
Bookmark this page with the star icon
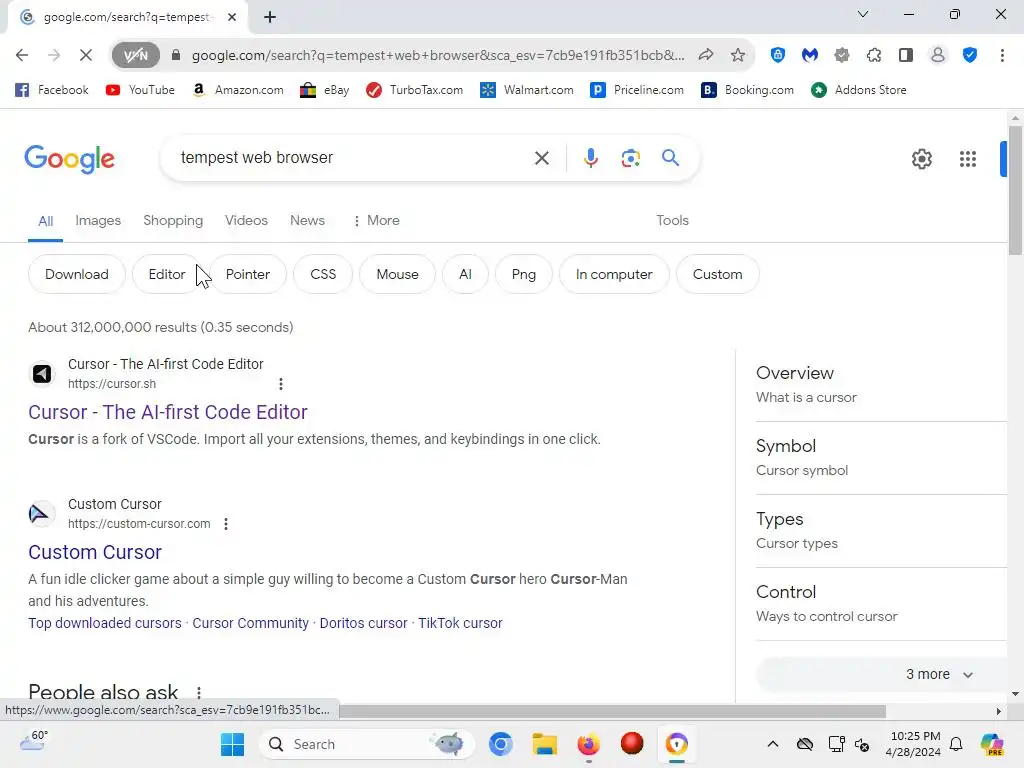738,56
